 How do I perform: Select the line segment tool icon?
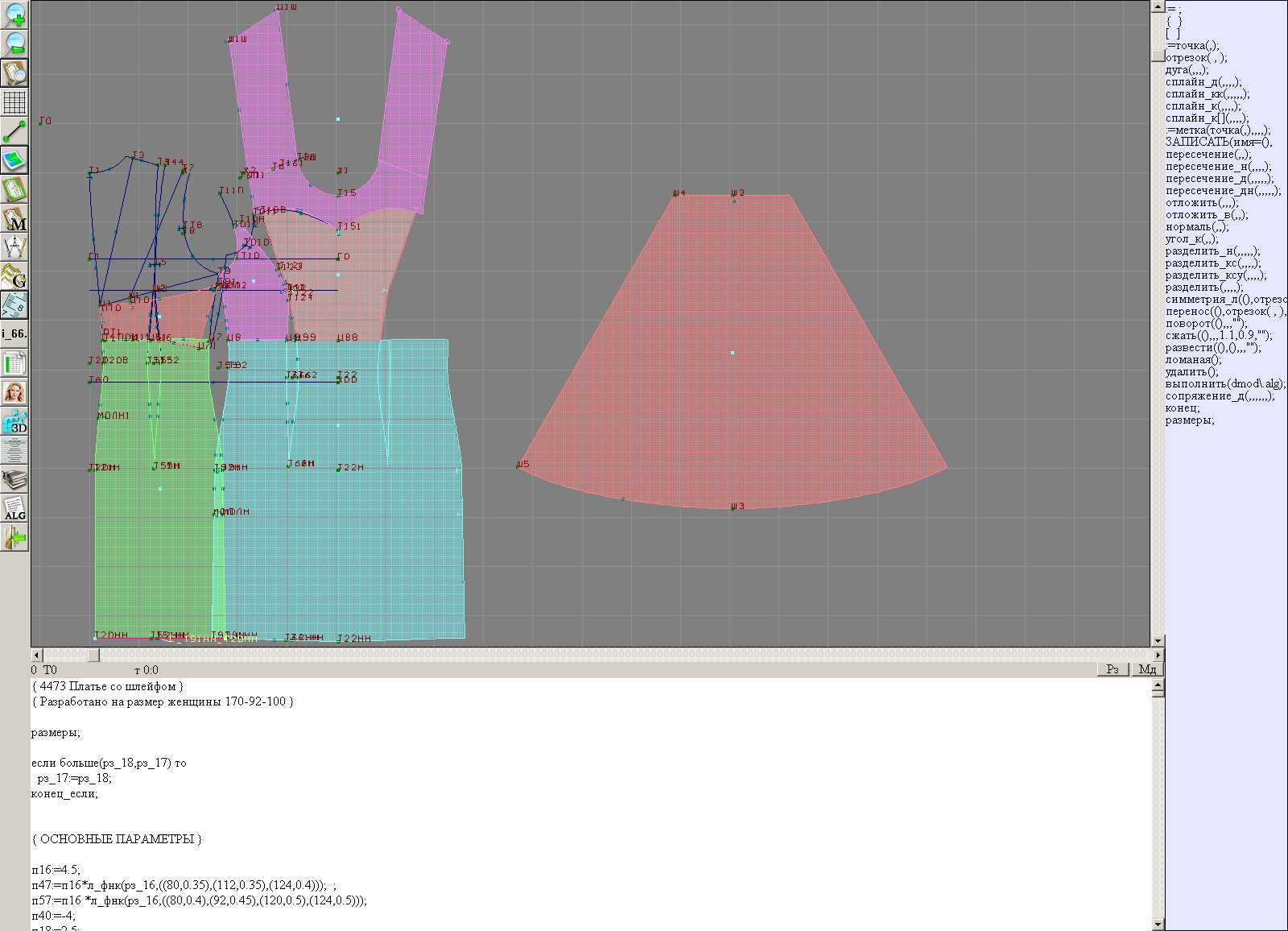(x=14, y=131)
